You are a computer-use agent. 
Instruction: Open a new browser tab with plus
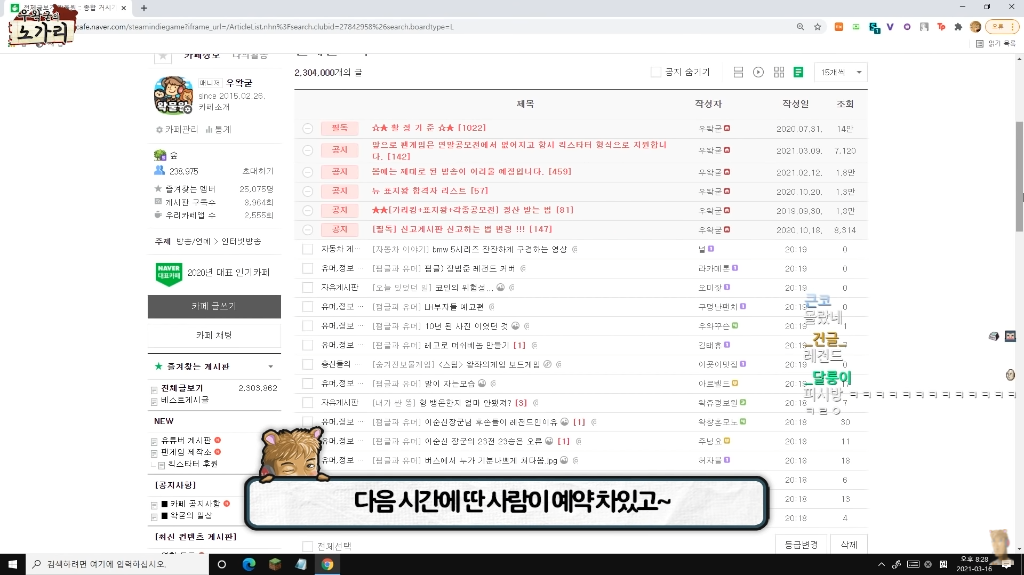(144, 8)
